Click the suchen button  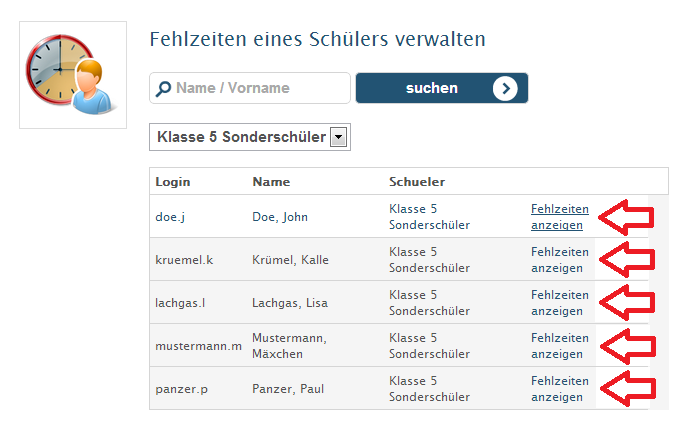tap(442, 88)
